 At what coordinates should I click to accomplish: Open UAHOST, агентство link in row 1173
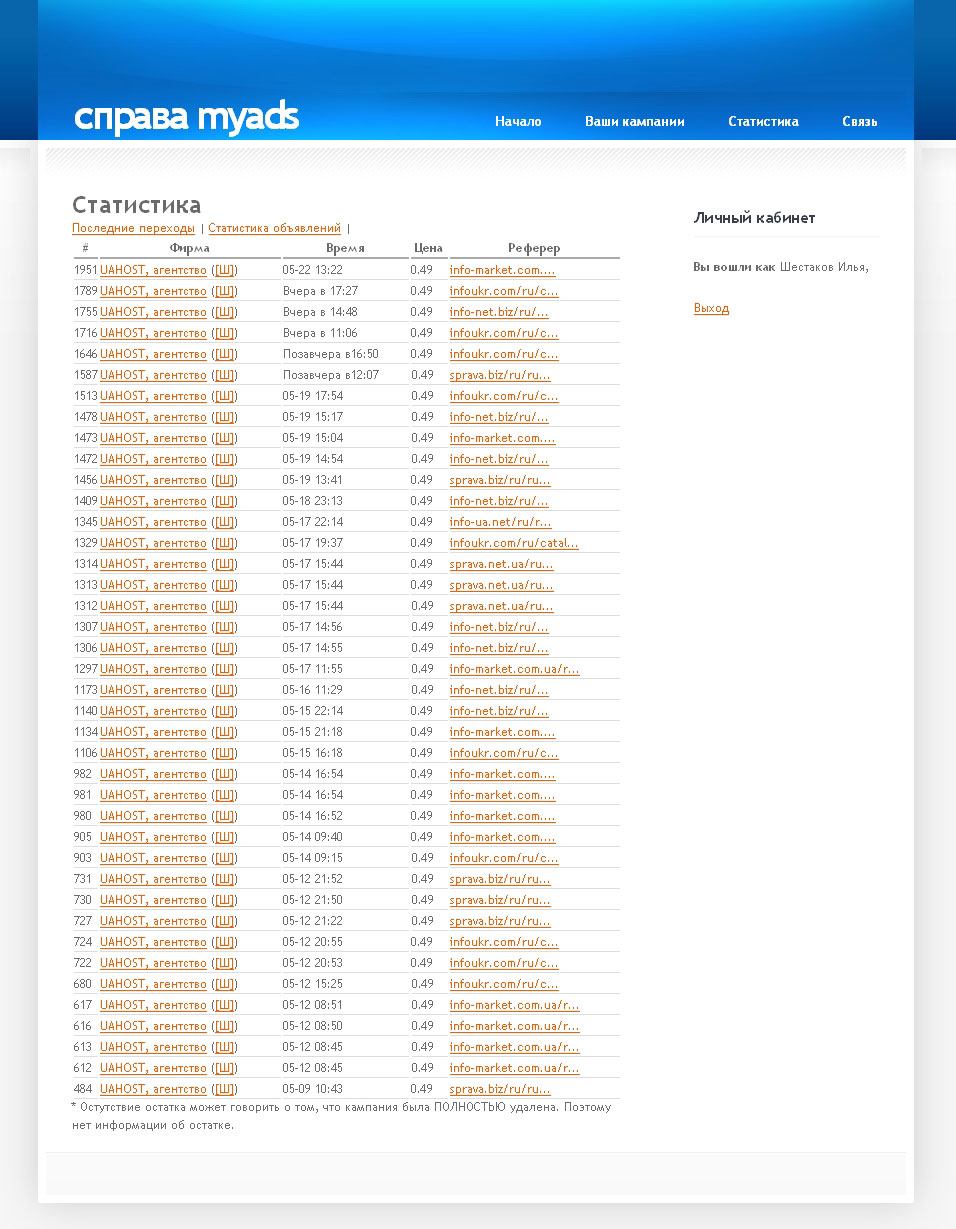click(153, 690)
